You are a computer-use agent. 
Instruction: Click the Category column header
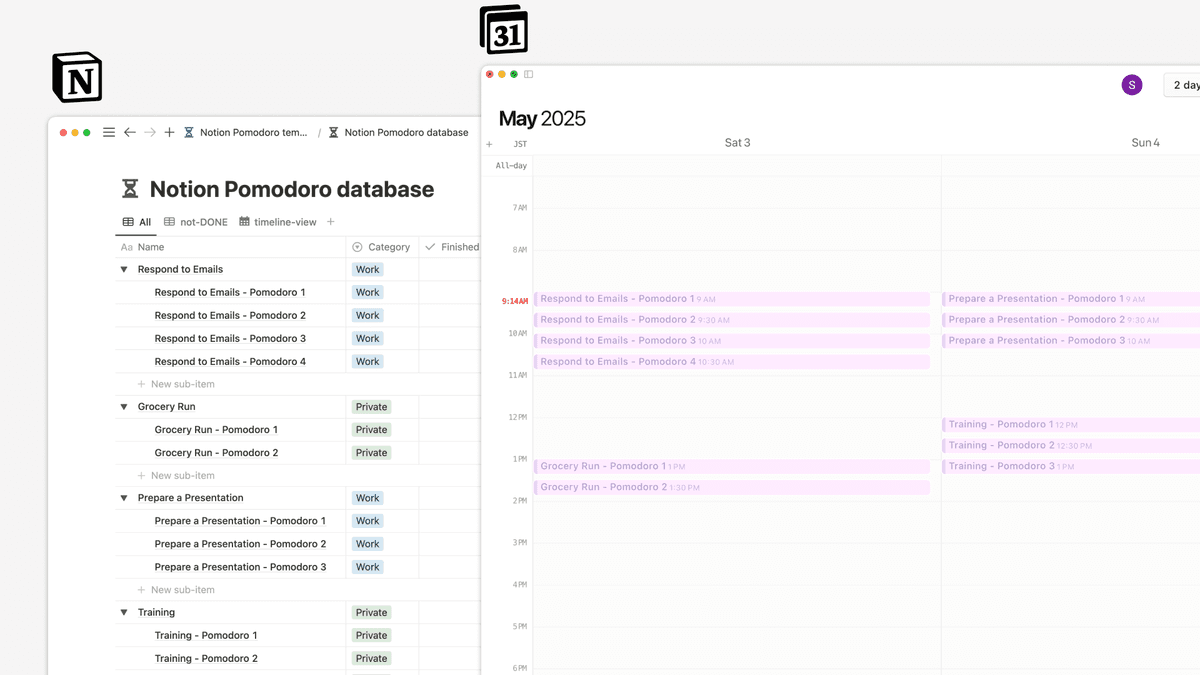pyautogui.click(x=382, y=247)
